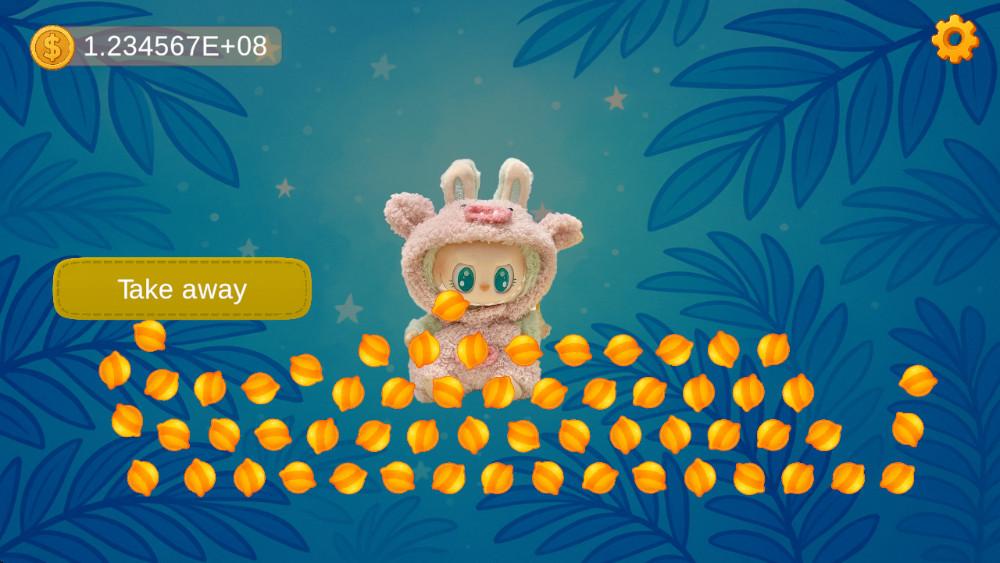Tap the topmost isolated candy at far right
Screen dimensions: 1000x563
point(918,381)
